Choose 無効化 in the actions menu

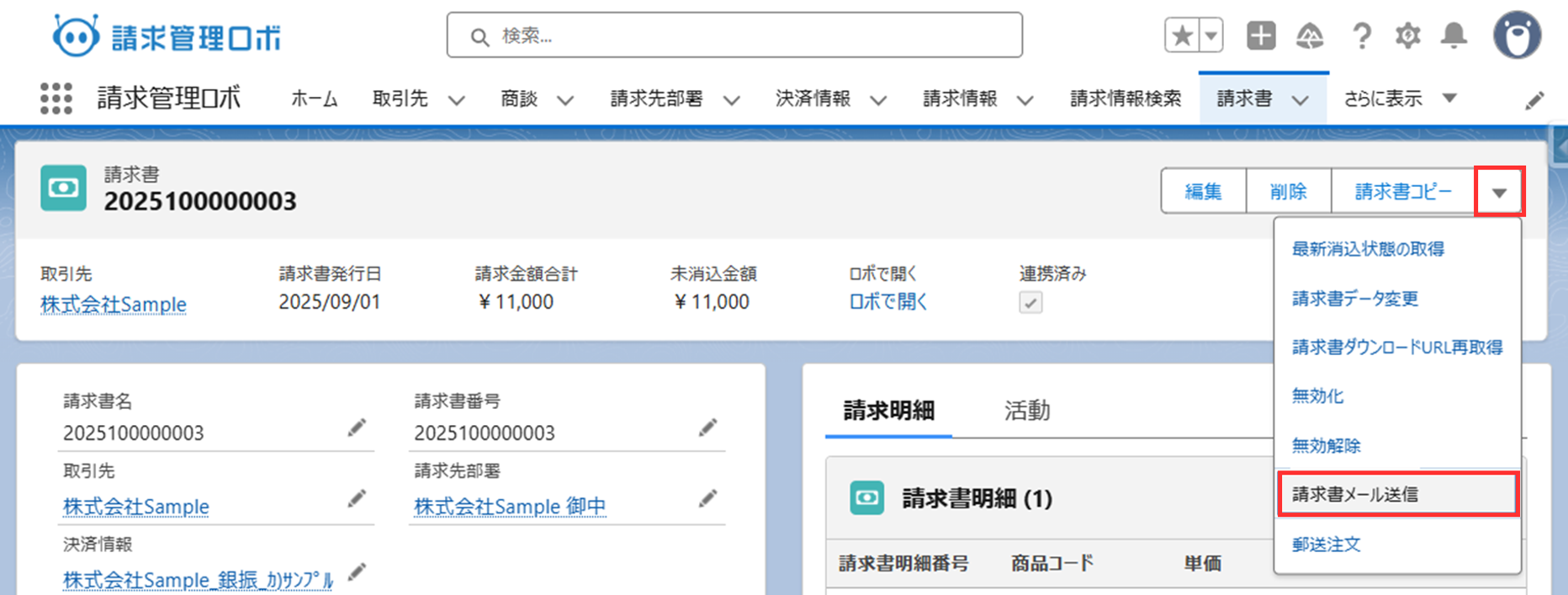pyautogui.click(x=1317, y=396)
